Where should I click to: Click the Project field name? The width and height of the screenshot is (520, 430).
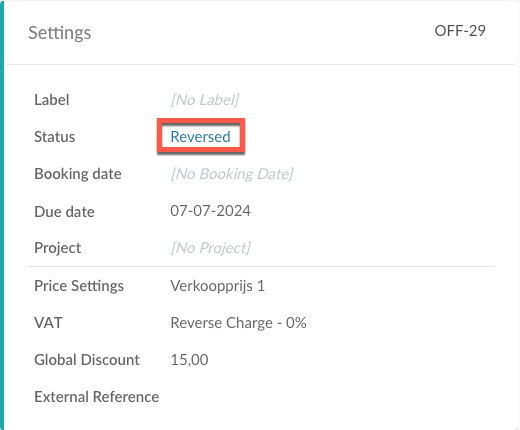(58, 248)
